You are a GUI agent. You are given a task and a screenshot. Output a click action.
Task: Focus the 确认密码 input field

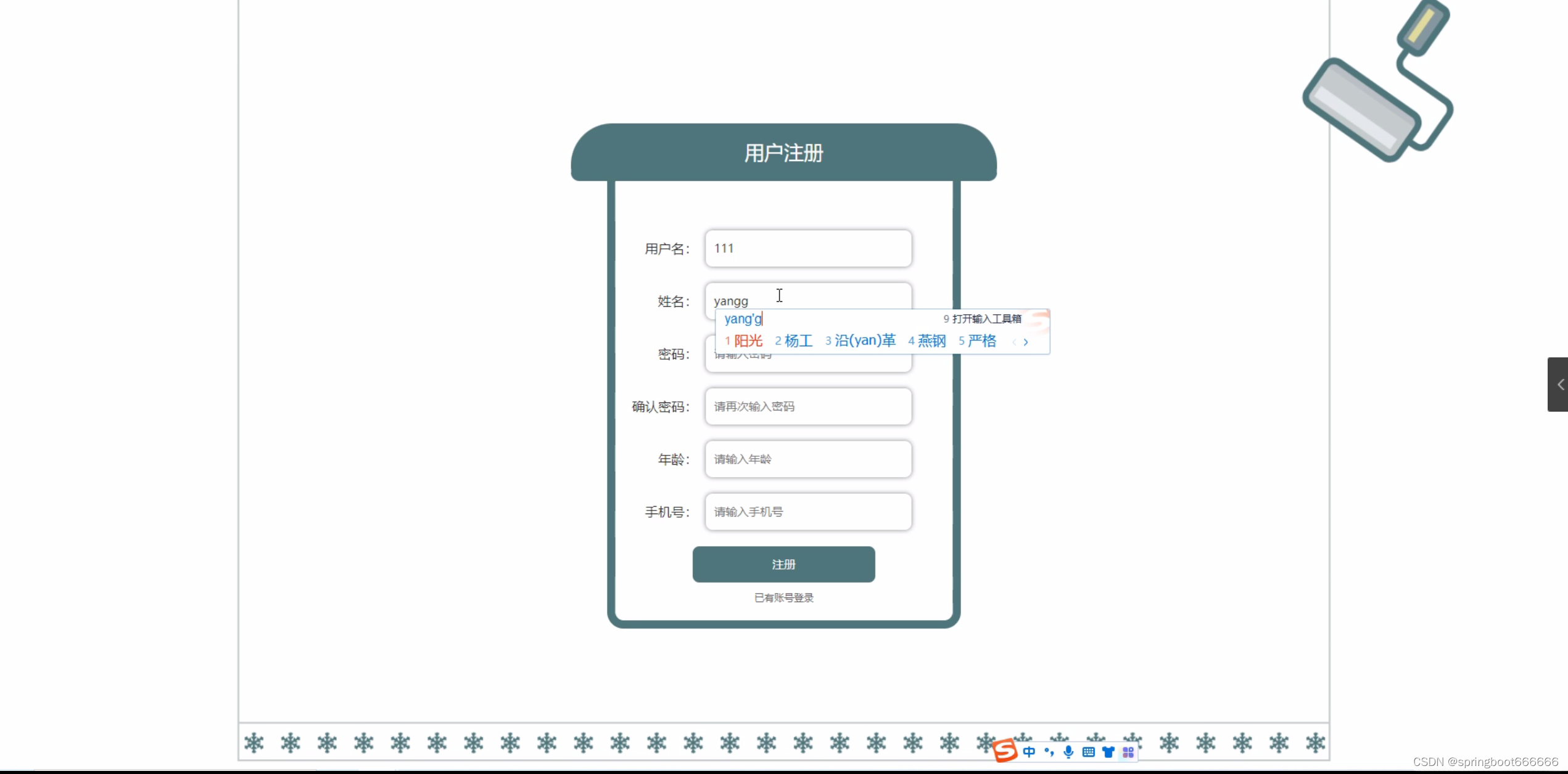coord(808,406)
